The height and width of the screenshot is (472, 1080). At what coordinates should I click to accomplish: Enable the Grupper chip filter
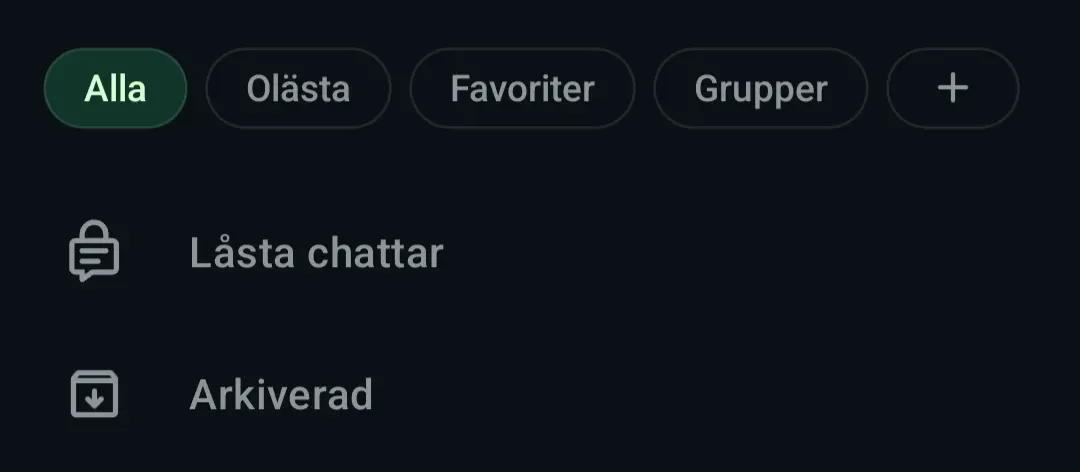coord(760,88)
